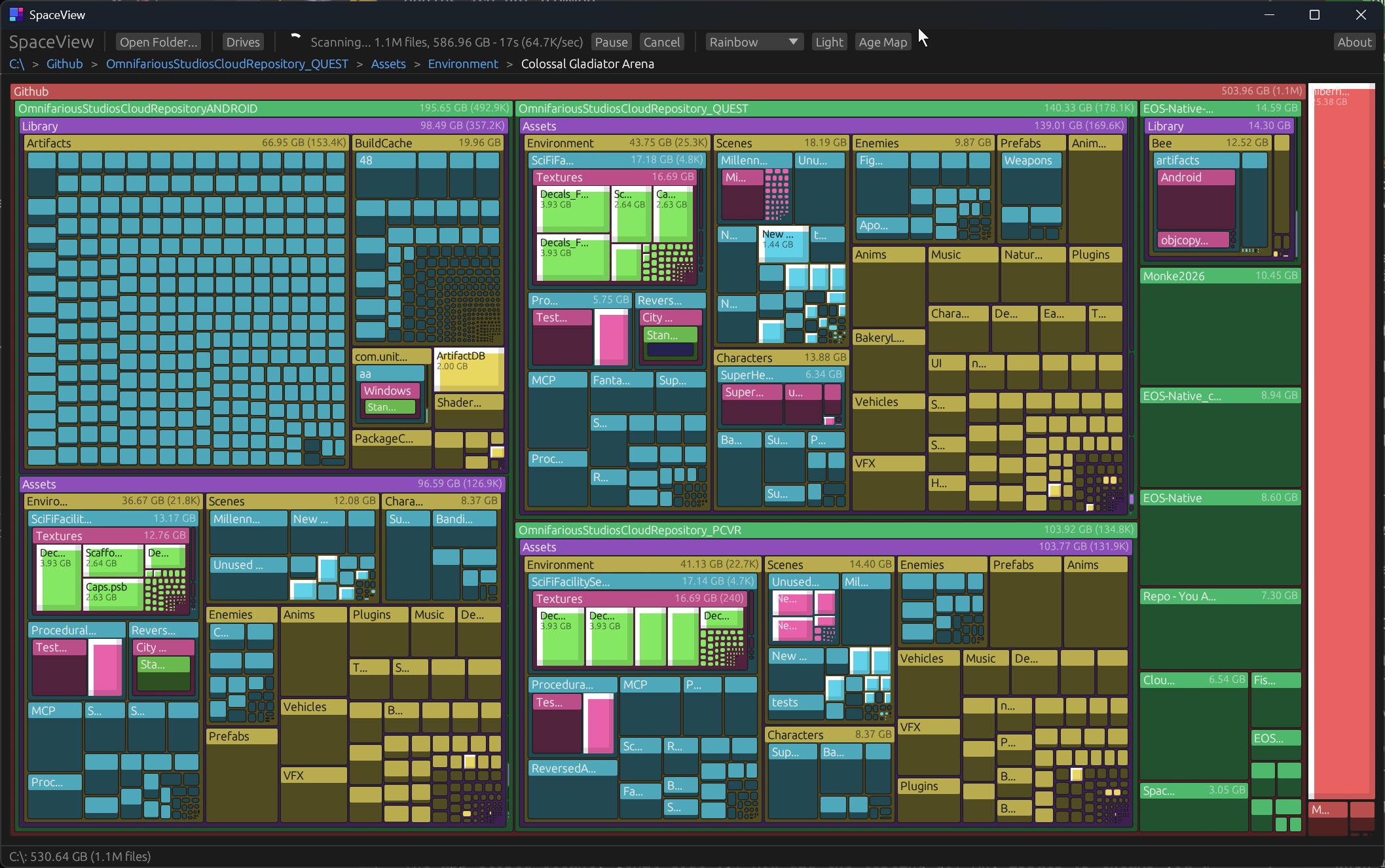1385x868 pixels.
Task: Open the Drives list
Action: (x=243, y=42)
